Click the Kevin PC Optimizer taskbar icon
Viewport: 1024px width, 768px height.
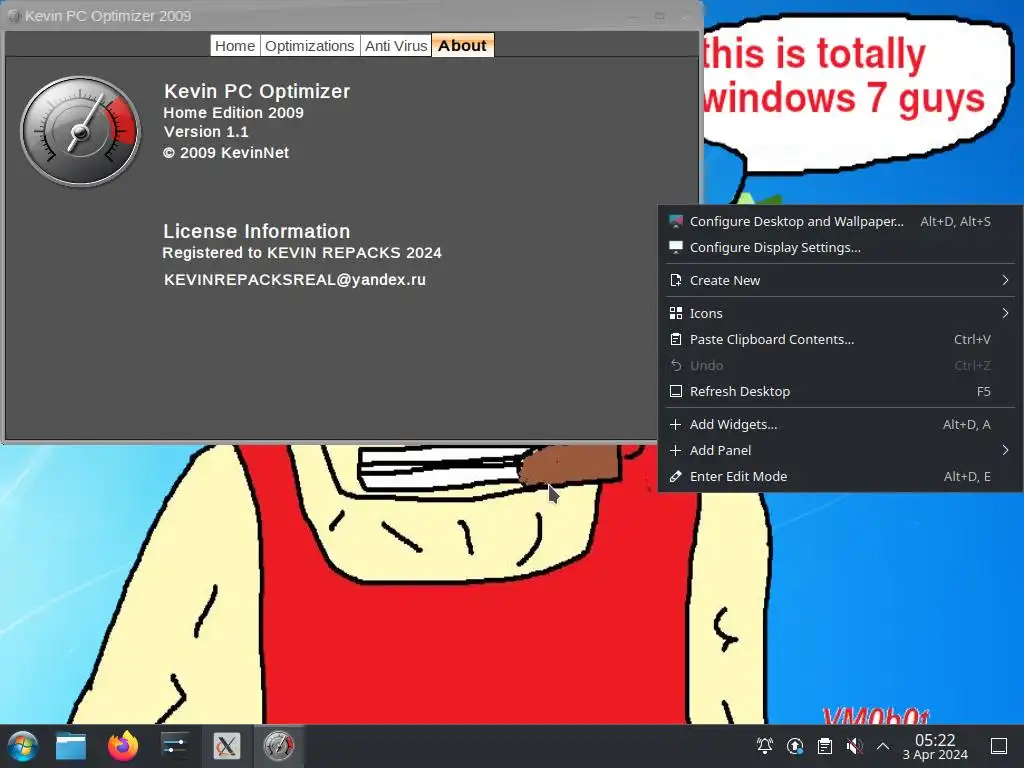(279, 746)
